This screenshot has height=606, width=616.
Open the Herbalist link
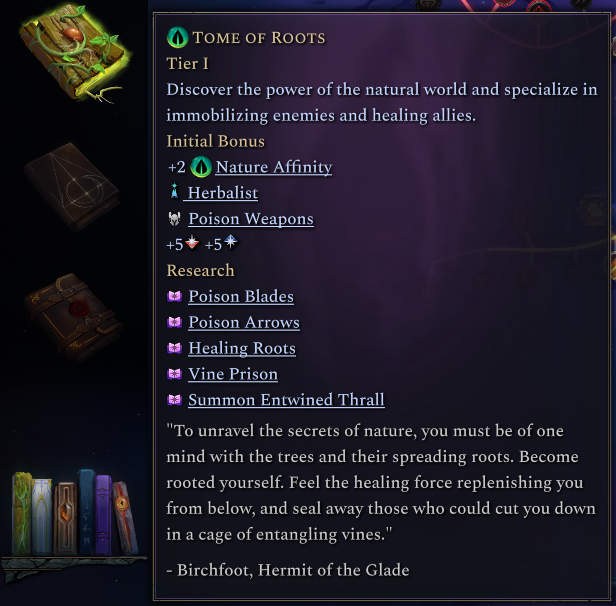222,193
